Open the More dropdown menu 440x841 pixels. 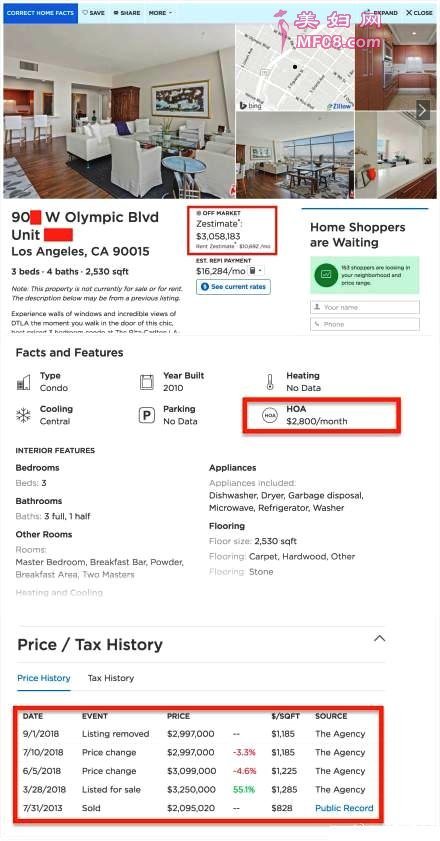[x=160, y=13]
